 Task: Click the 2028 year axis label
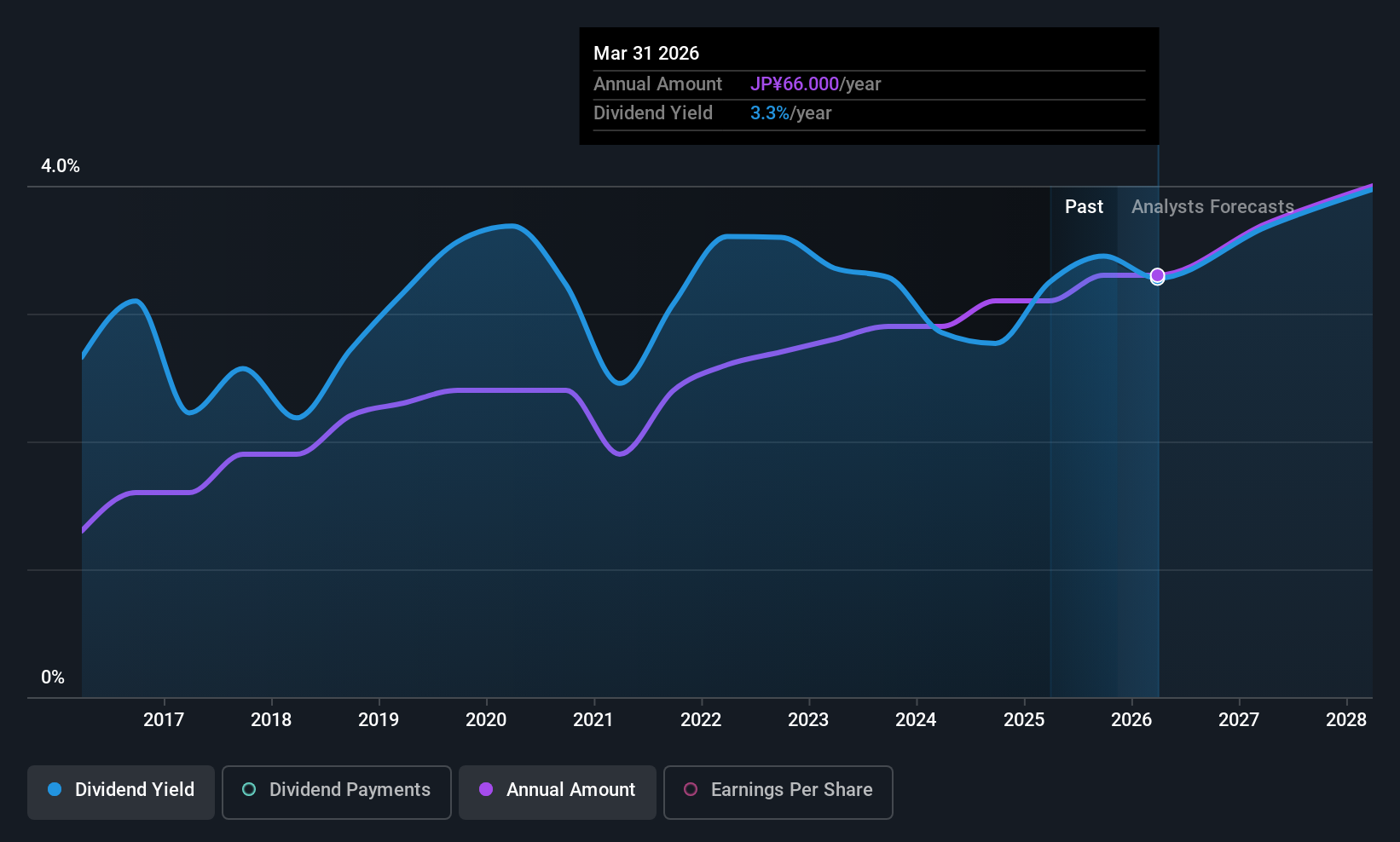tap(1346, 719)
